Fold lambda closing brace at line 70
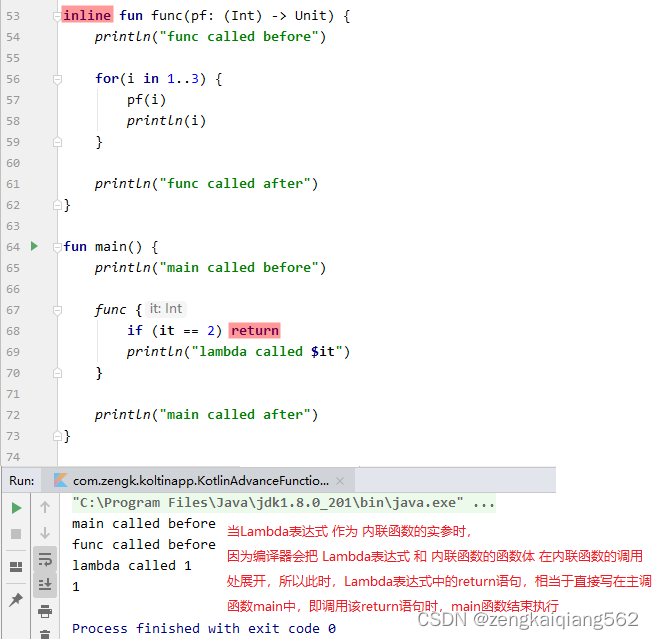Screen dimensions: 653x639 pyautogui.click(x=57, y=373)
